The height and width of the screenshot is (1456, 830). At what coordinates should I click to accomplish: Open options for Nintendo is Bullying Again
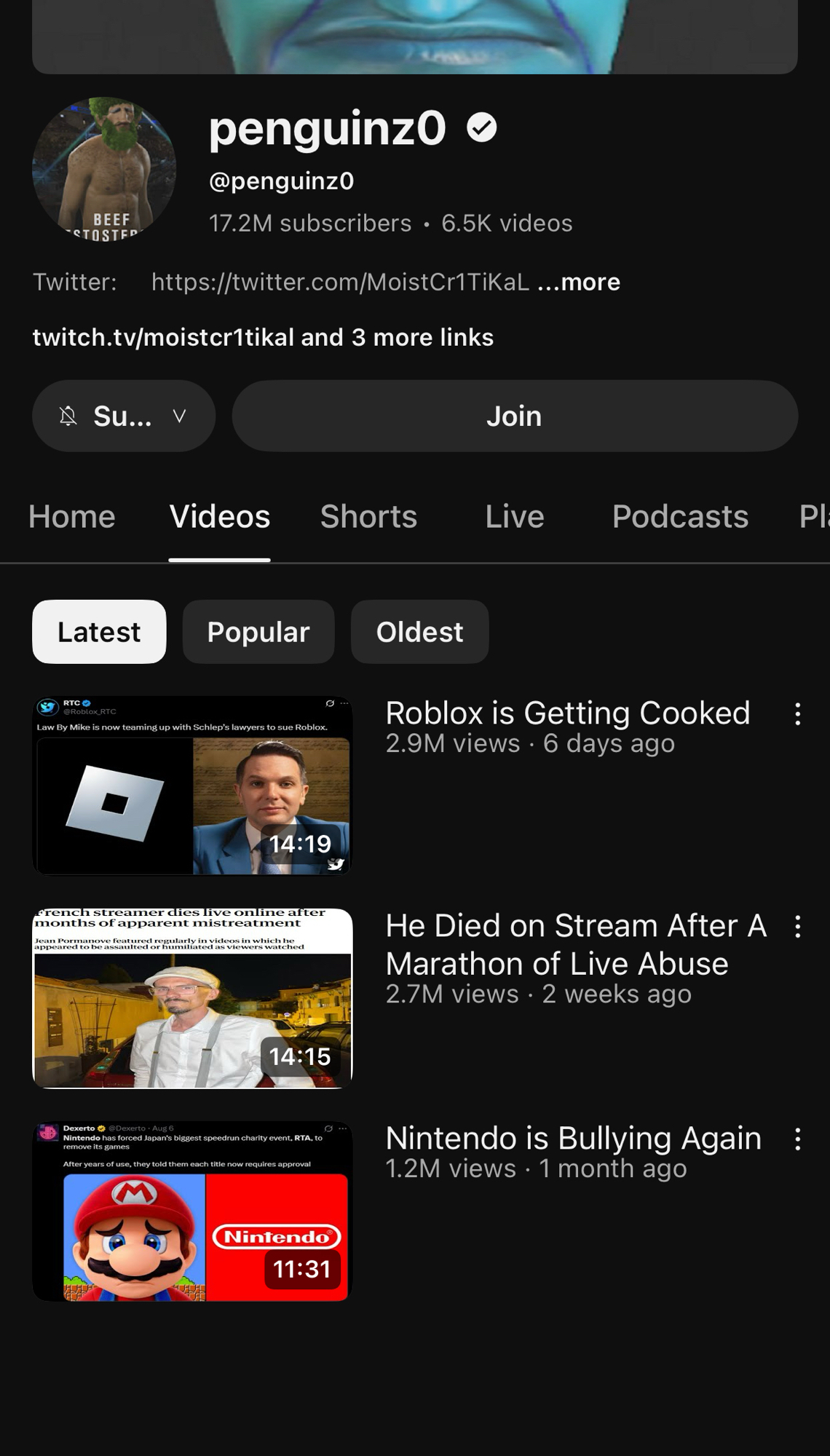[797, 1139]
